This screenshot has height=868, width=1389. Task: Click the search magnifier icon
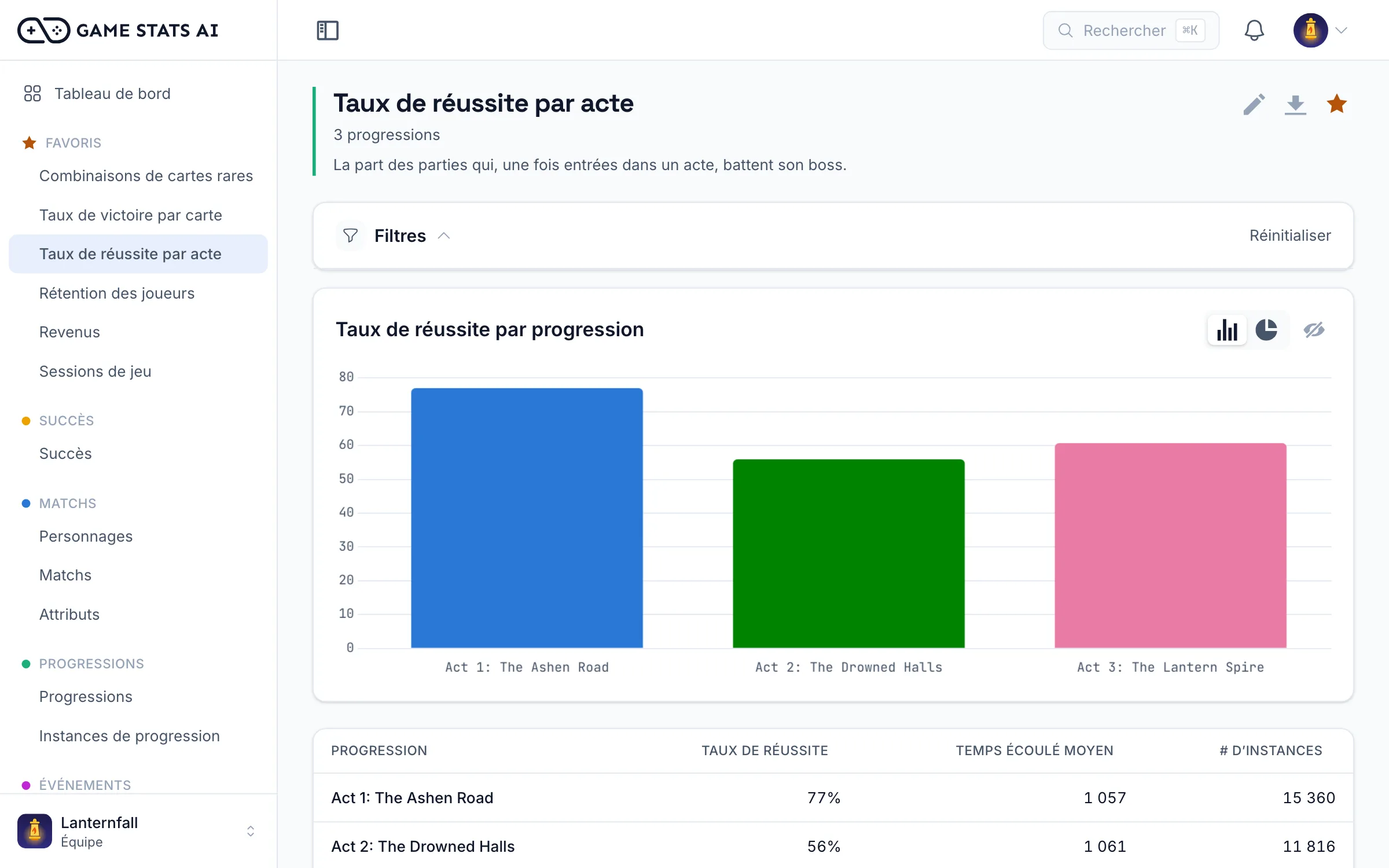click(x=1065, y=30)
